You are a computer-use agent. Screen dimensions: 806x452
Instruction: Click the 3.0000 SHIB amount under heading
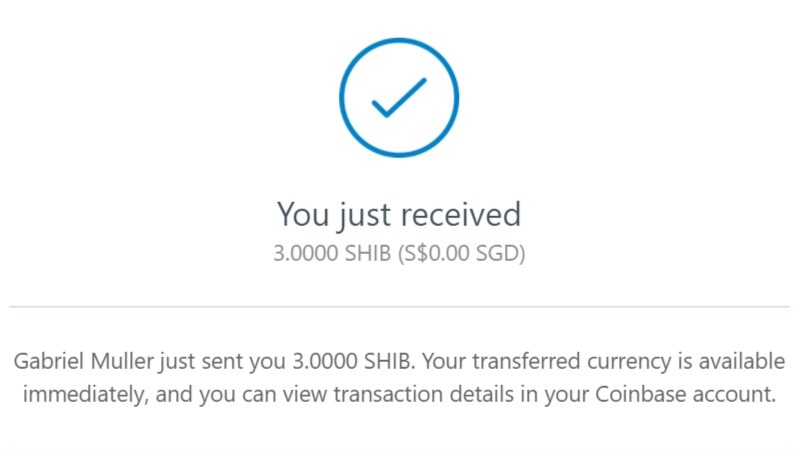point(332,253)
